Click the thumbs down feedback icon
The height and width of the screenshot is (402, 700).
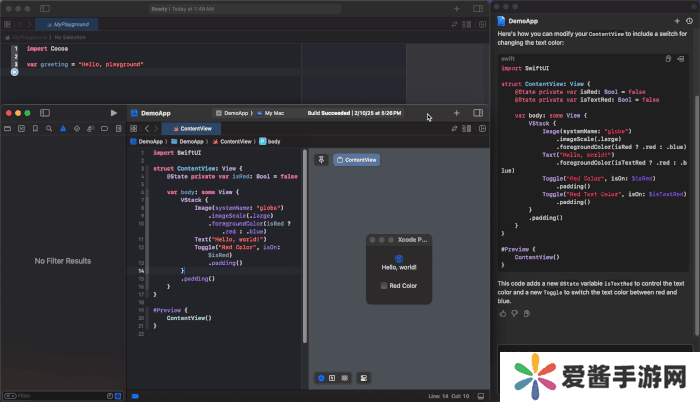(x=514, y=313)
